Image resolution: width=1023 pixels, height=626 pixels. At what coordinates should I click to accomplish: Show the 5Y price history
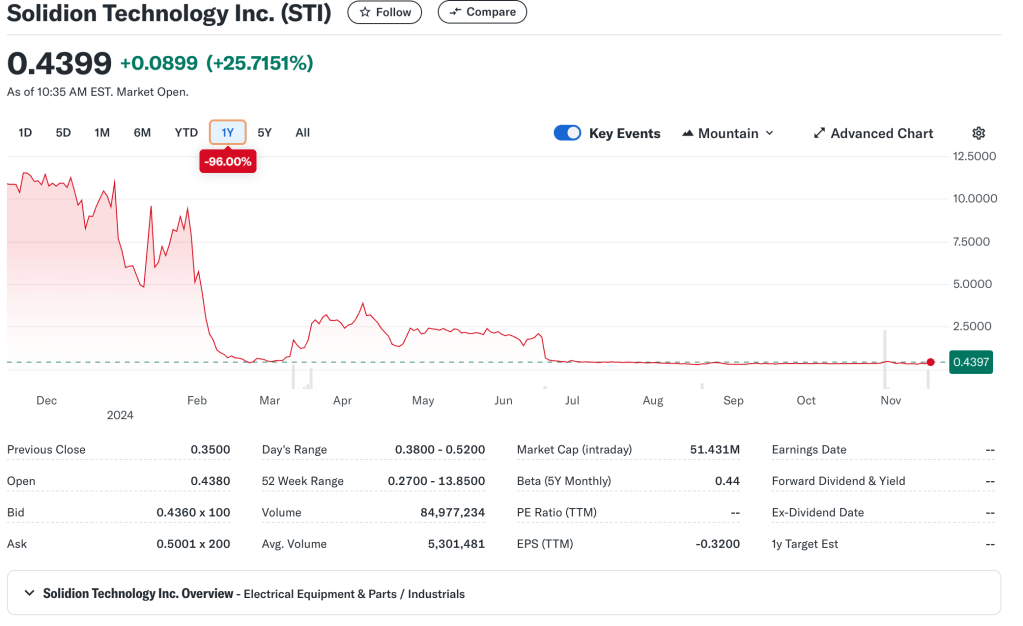click(265, 132)
